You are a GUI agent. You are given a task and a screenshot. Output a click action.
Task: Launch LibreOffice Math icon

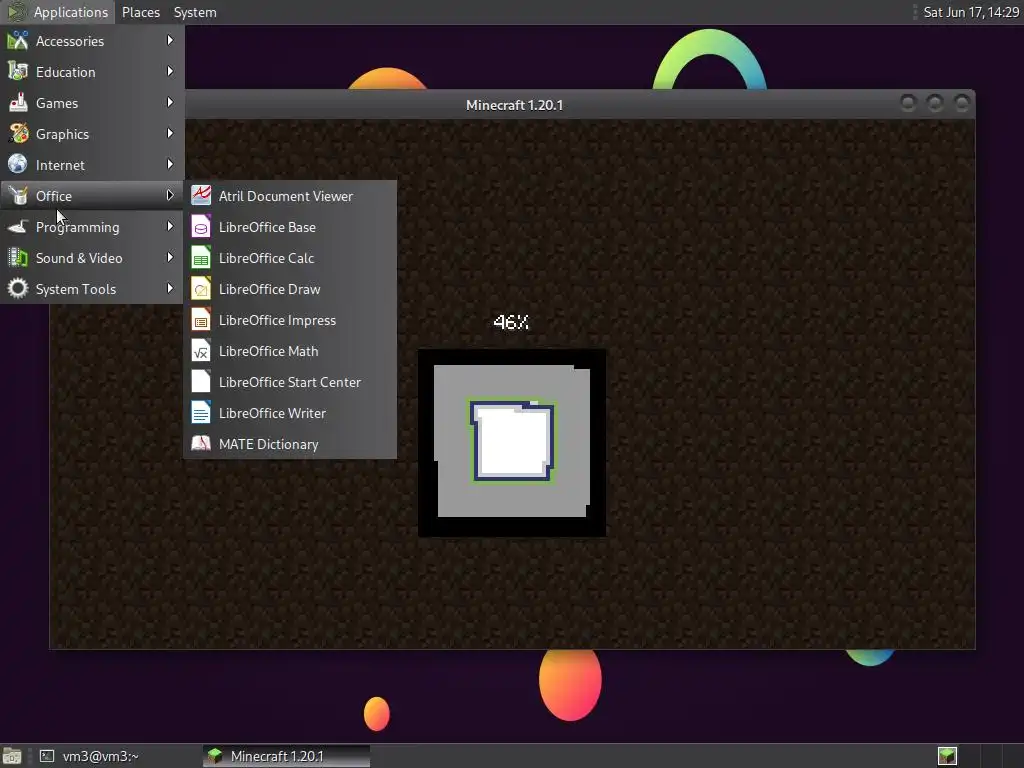200,351
